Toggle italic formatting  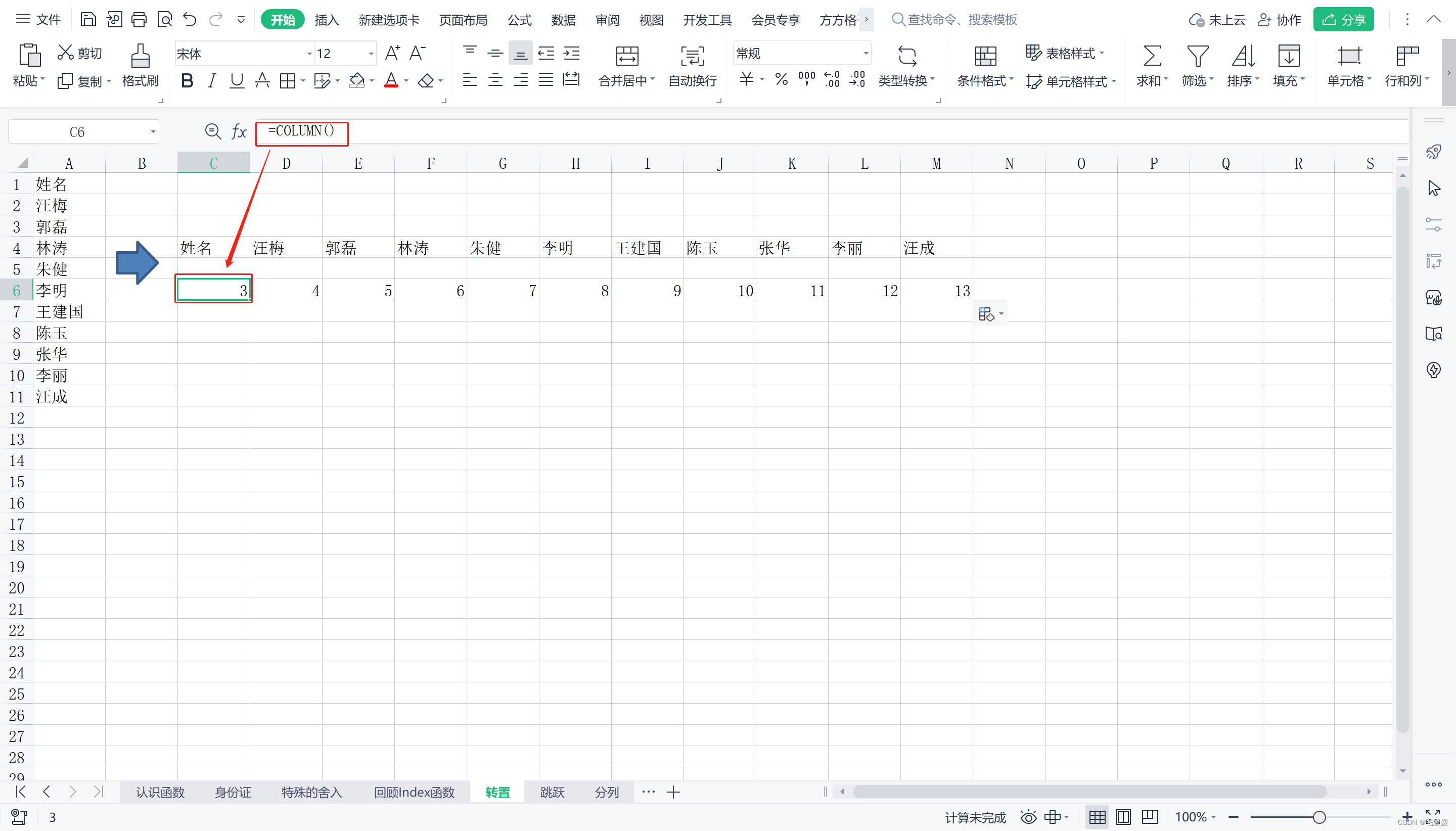(x=212, y=80)
